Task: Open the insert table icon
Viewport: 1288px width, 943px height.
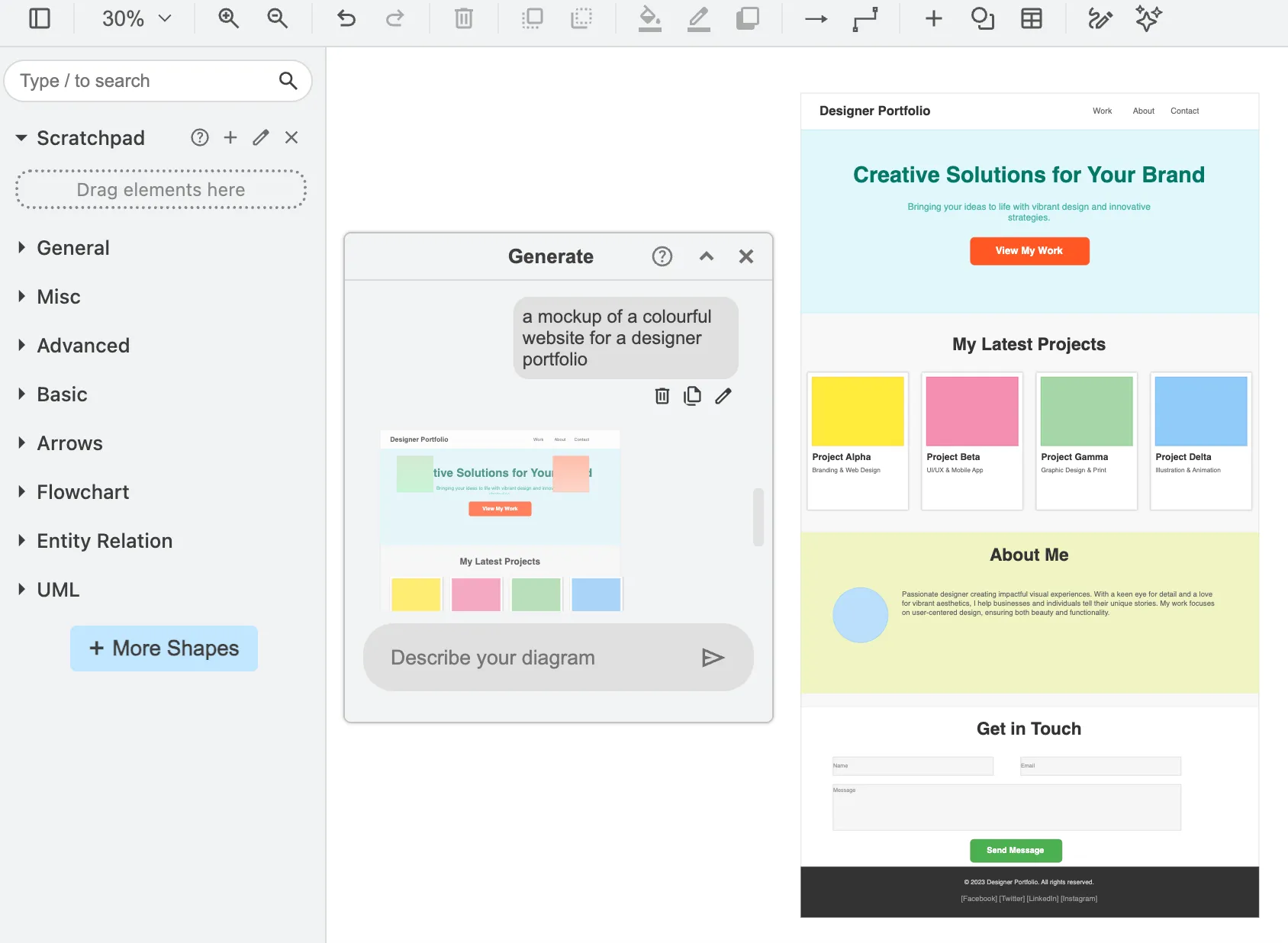Action: pyautogui.click(x=1032, y=18)
